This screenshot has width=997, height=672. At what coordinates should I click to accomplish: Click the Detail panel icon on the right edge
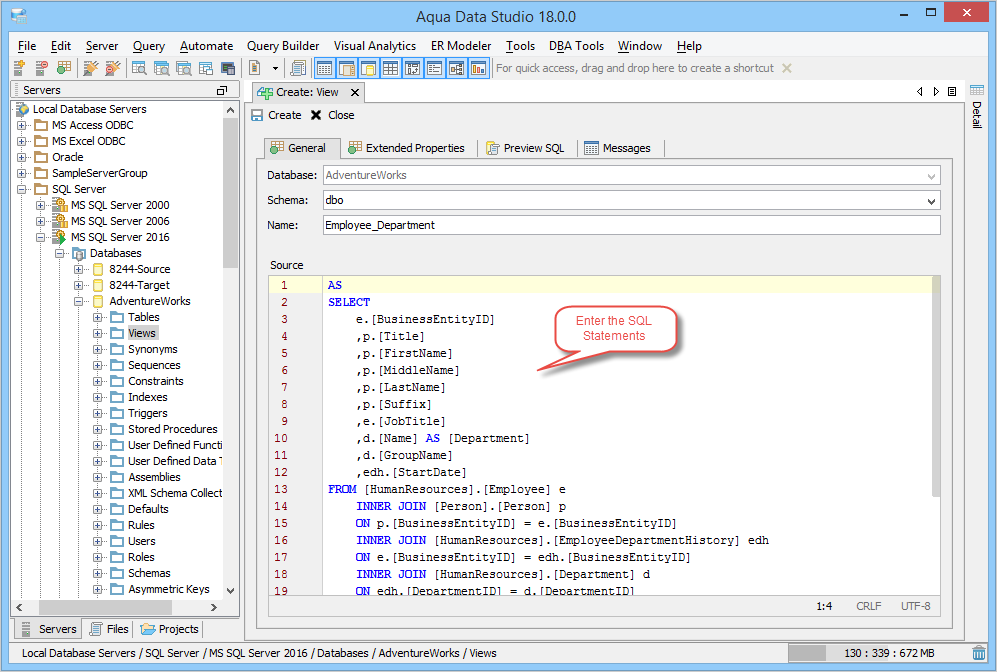(x=976, y=91)
